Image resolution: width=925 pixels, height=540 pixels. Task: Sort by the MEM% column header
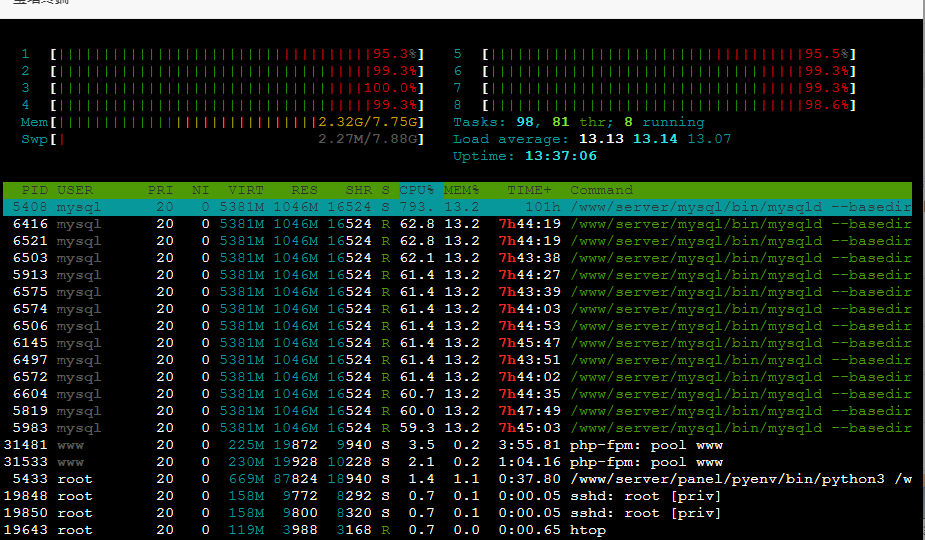pos(462,190)
